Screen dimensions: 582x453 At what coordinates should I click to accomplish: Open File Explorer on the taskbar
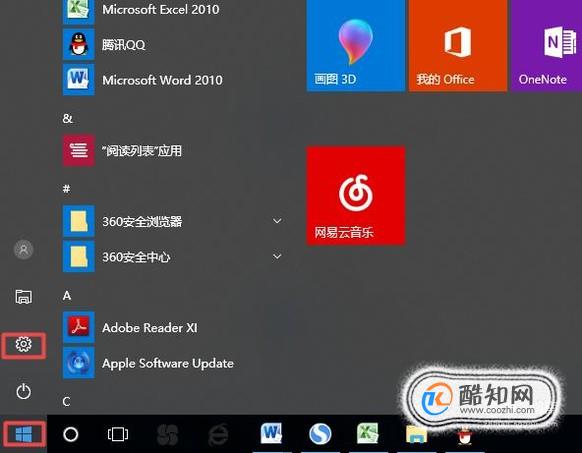click(x=416, y=434)
